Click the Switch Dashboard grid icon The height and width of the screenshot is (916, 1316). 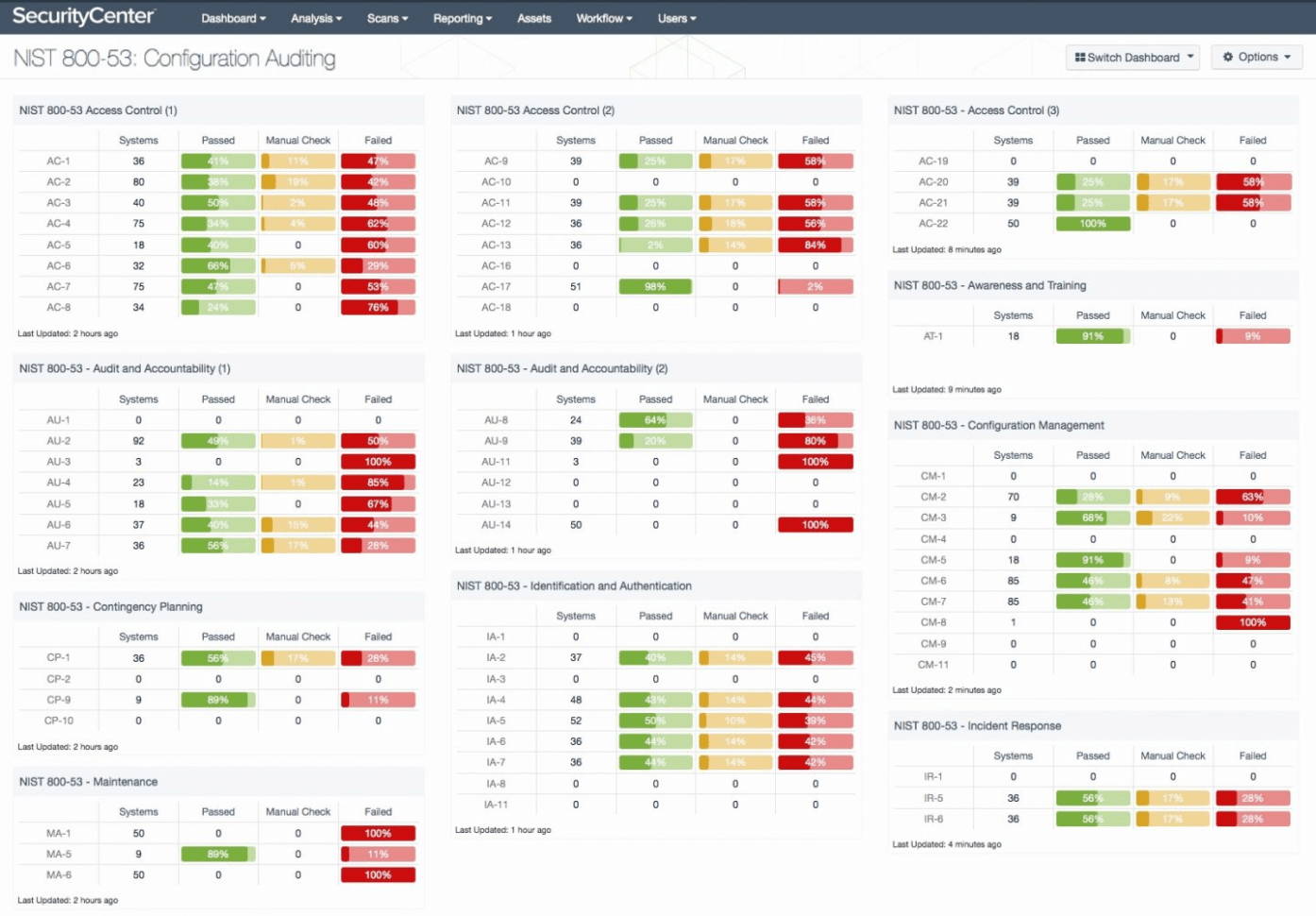point(1082,57)
